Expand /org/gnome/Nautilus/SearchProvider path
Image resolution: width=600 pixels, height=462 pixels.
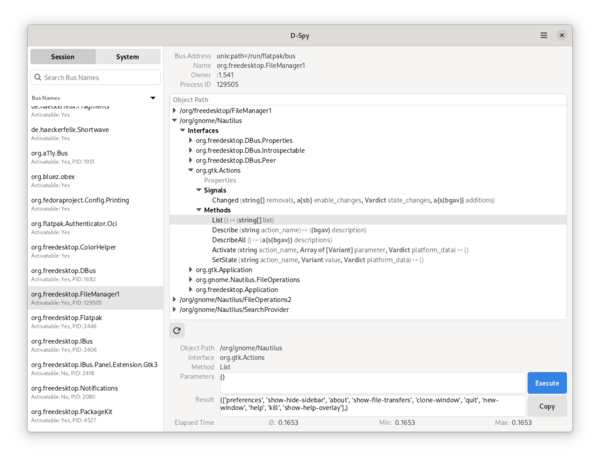(x=174, y=309)
